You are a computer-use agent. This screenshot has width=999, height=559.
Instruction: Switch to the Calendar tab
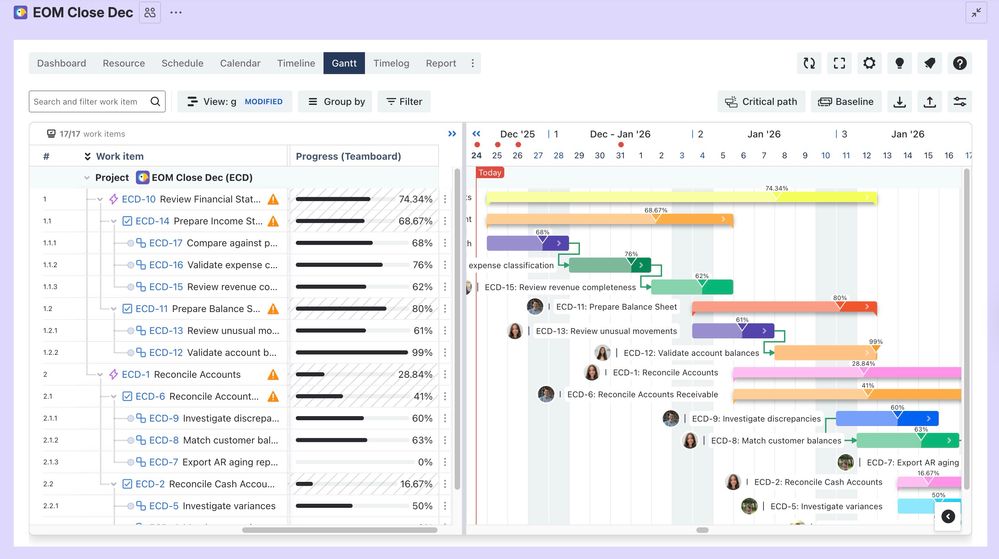click(x=240, y=63)
